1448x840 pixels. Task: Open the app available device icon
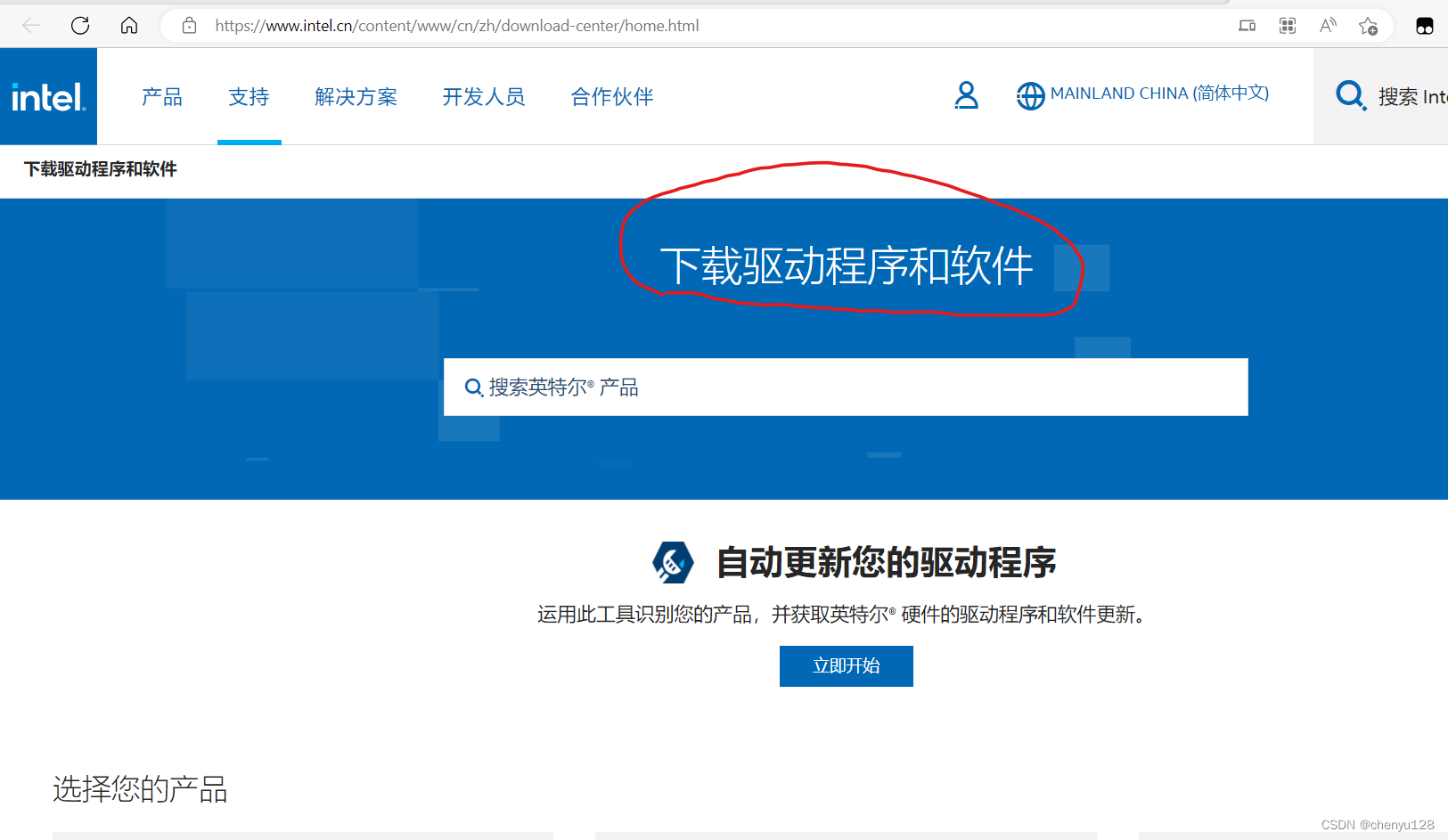(x=1247, y=26)
